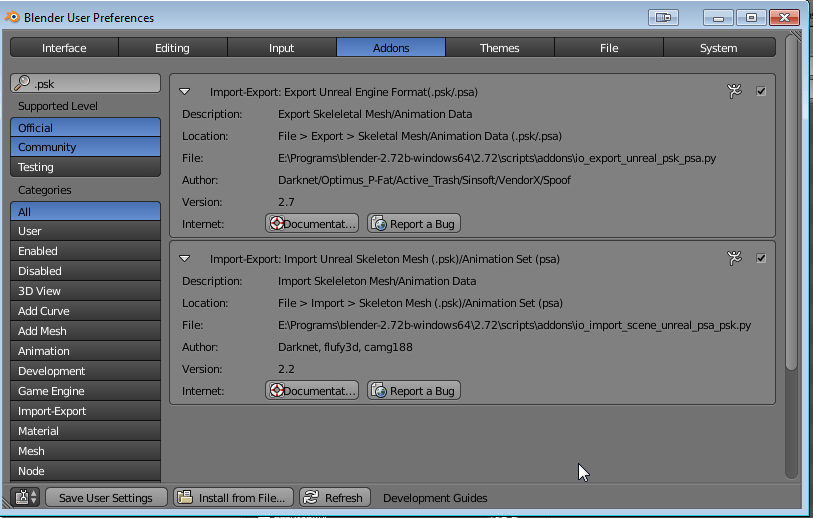
Task: Click author text Darknet, flufy3d, camg188
Action: click(x=345, y=347)
